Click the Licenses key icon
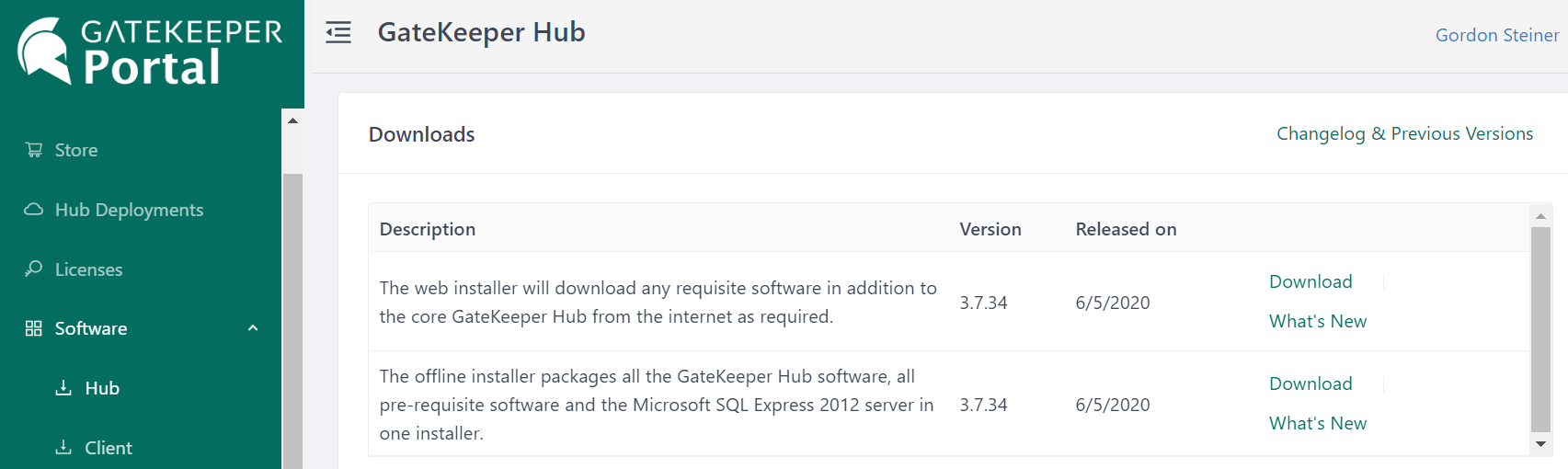Screen dimensions: 1568x469 34,269
